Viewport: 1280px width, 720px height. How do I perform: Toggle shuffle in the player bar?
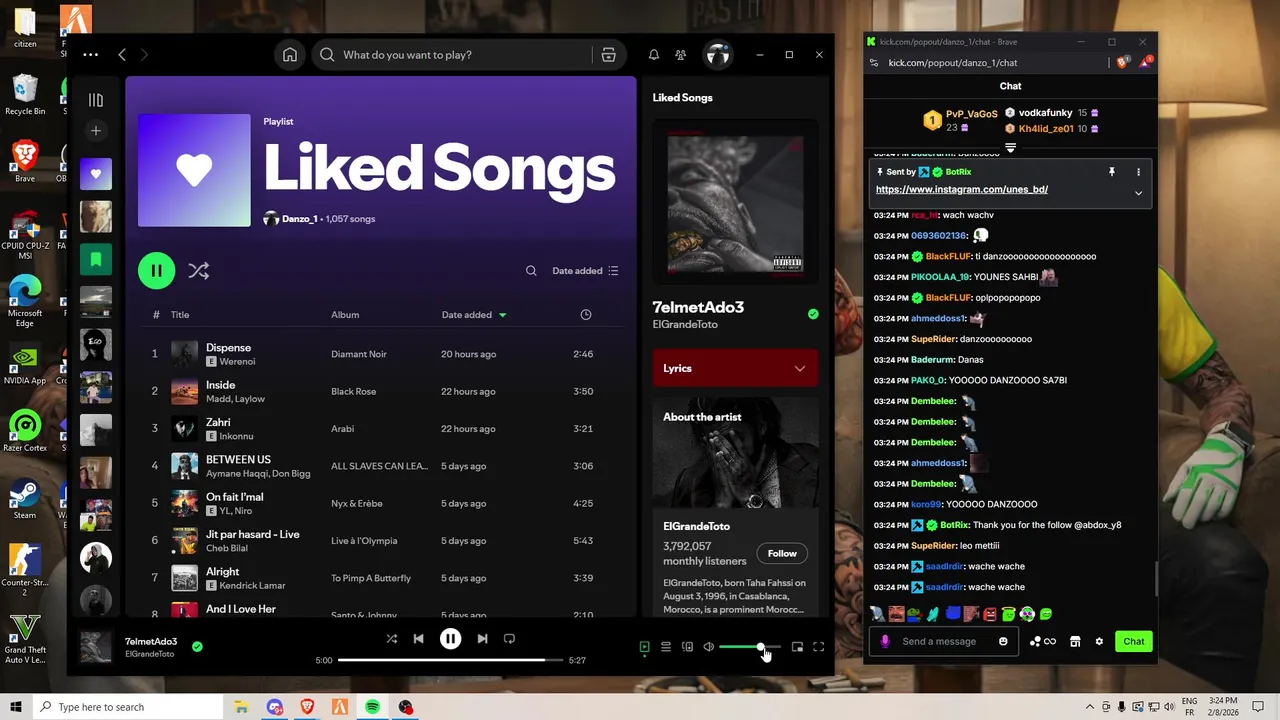(x=391, y=639)
